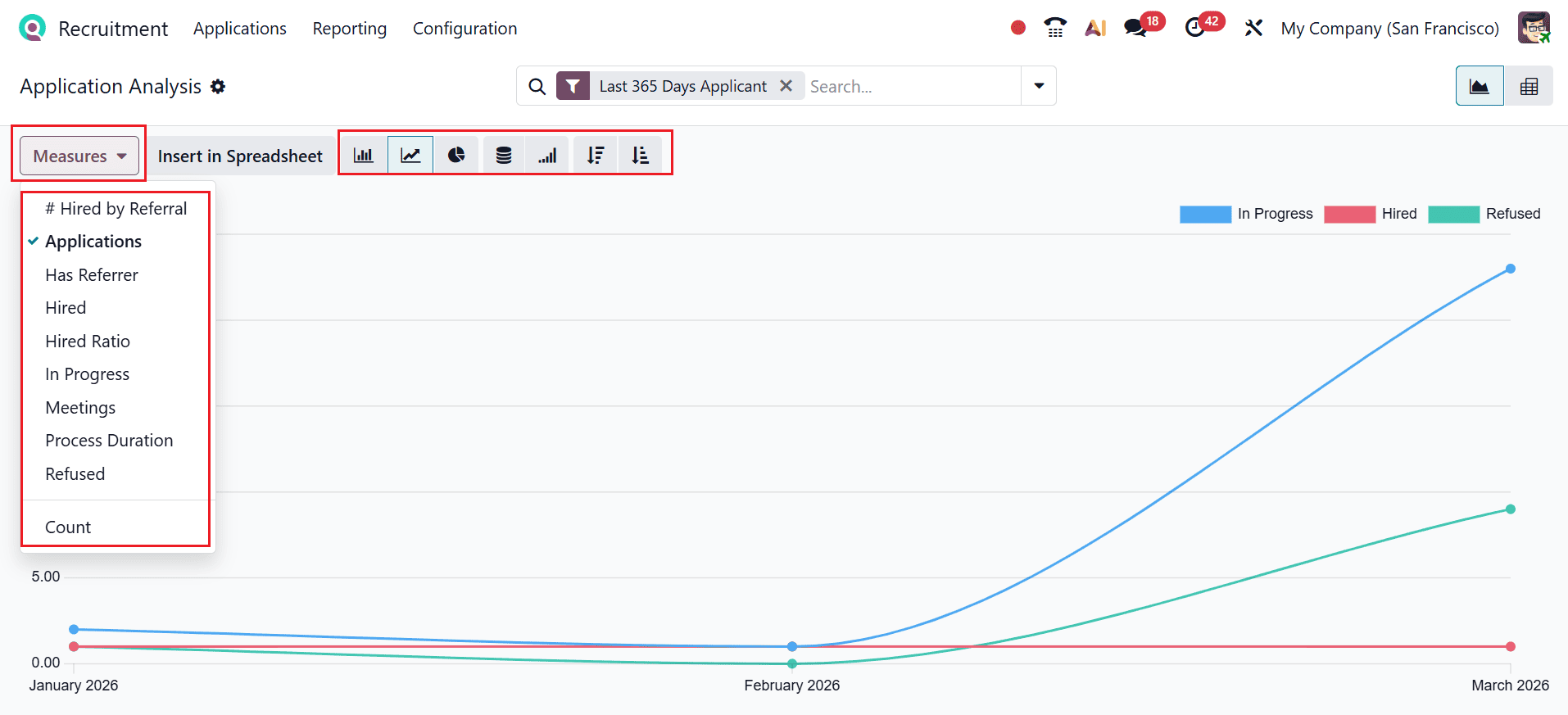This screenshot has height=715, width=1568.
Task: Switch to bar chart mode
Action: pyautogui.click(x=364, y=155)
